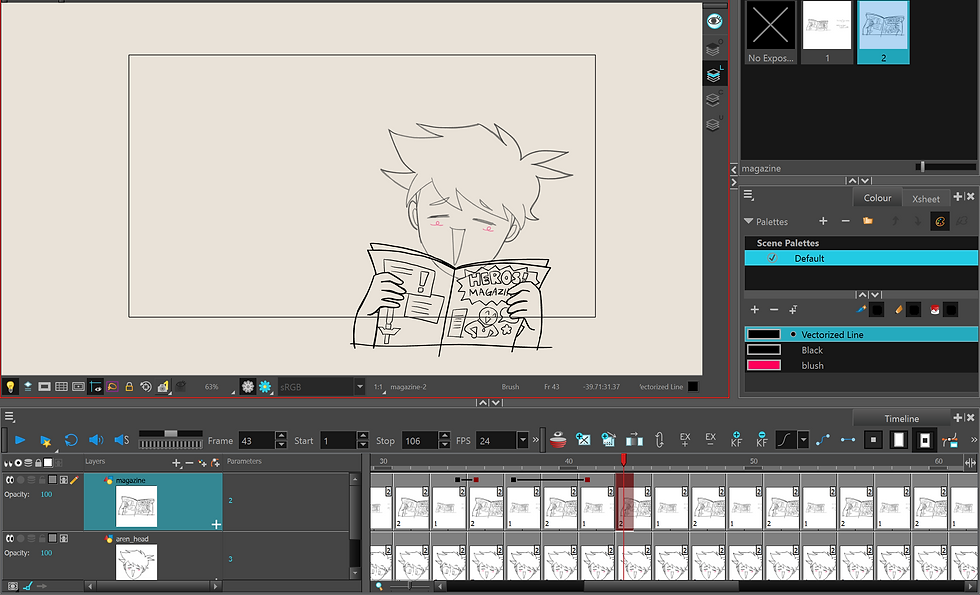Screen dimensions: 980x595
Task: Click the brush colour swatch box
Action: [x=877, y=310]
